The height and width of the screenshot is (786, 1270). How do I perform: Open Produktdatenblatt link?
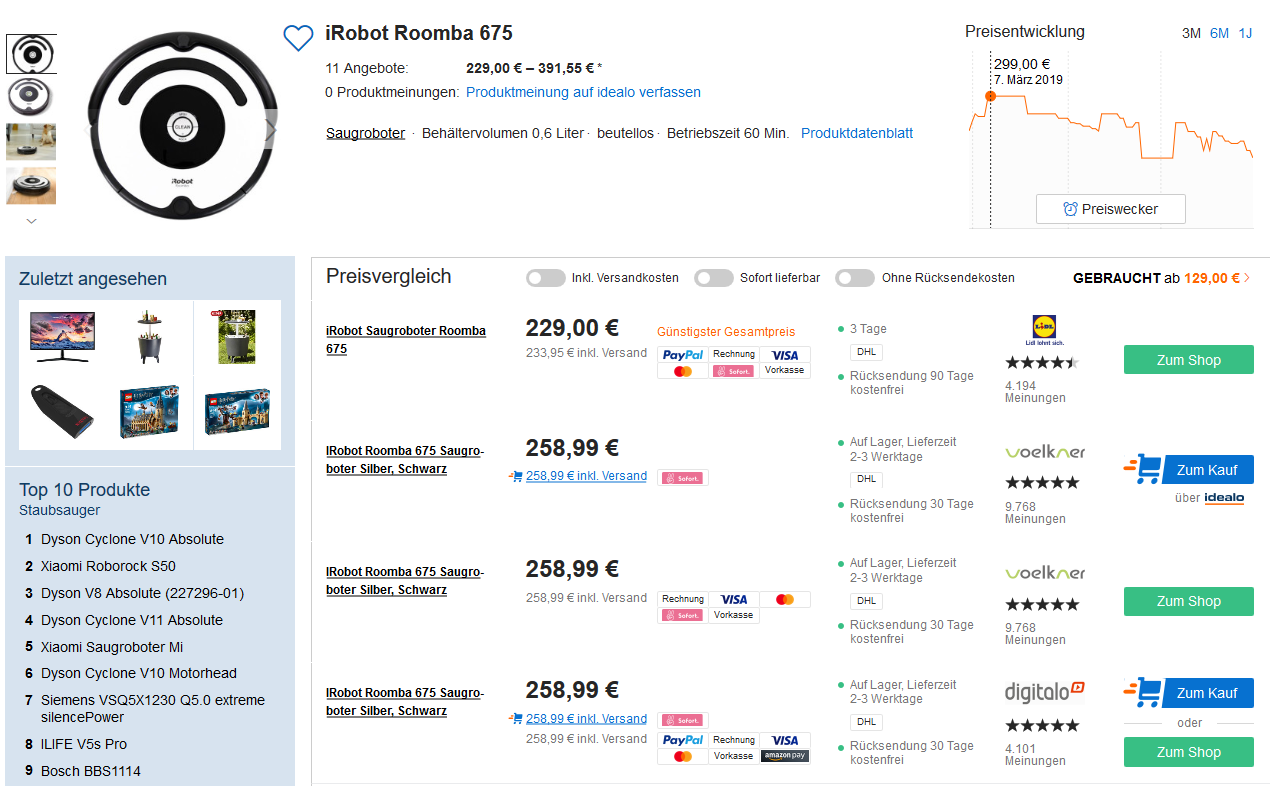pyautogui.click(x=856, y=133)
